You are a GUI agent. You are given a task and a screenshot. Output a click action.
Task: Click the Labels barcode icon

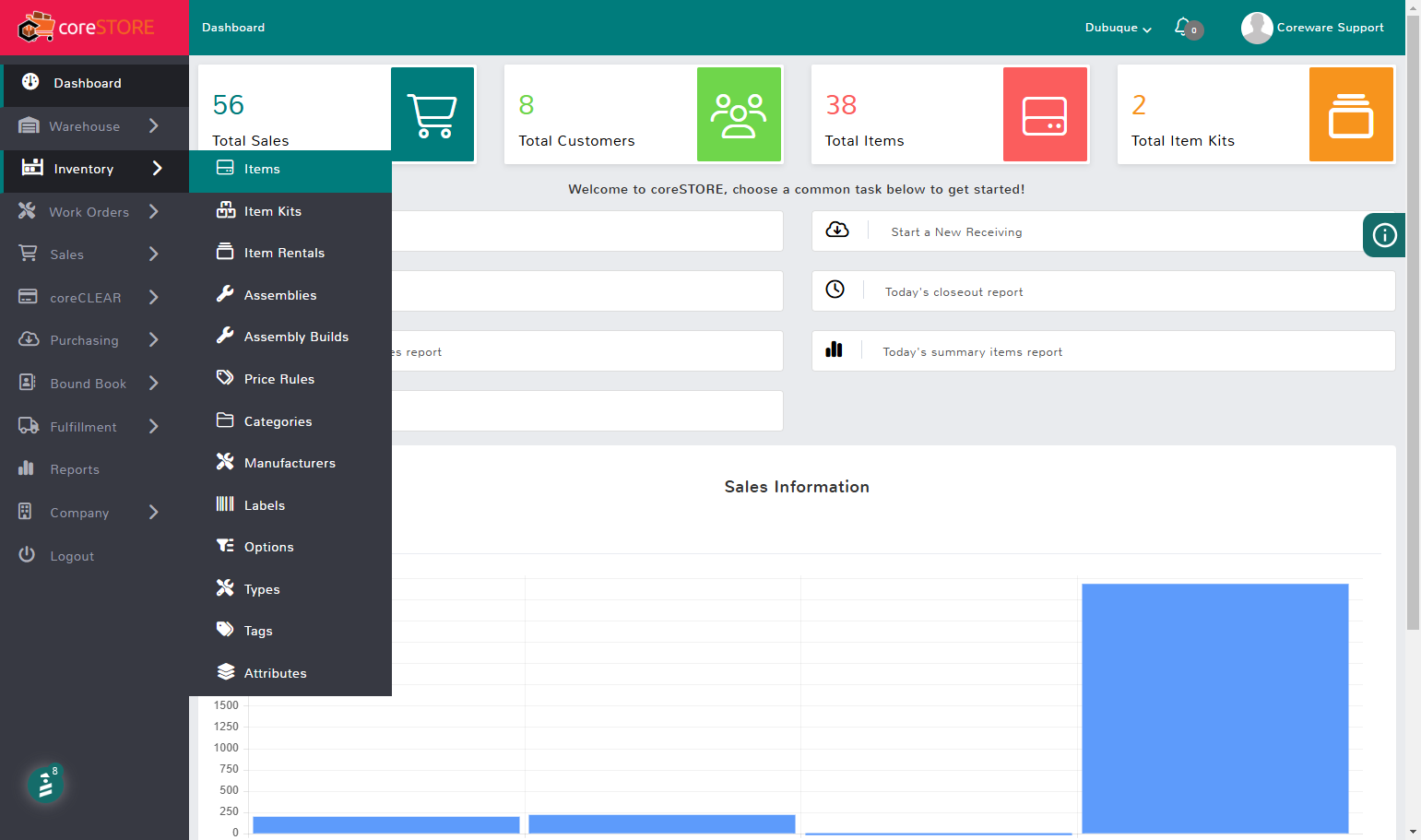tap(225, 503)
